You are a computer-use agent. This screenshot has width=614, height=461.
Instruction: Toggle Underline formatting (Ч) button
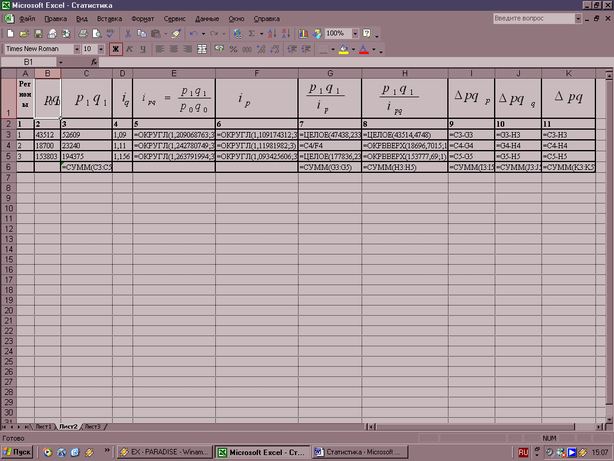(142, 48)
